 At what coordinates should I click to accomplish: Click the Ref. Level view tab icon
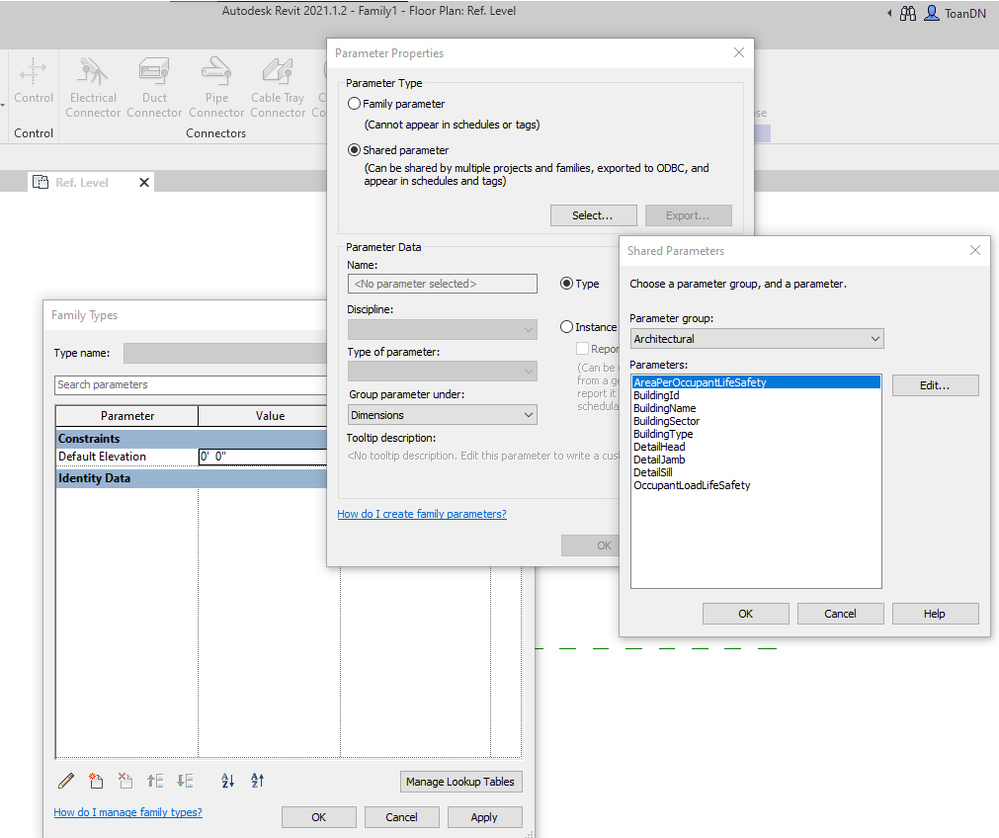coord(40,182)
